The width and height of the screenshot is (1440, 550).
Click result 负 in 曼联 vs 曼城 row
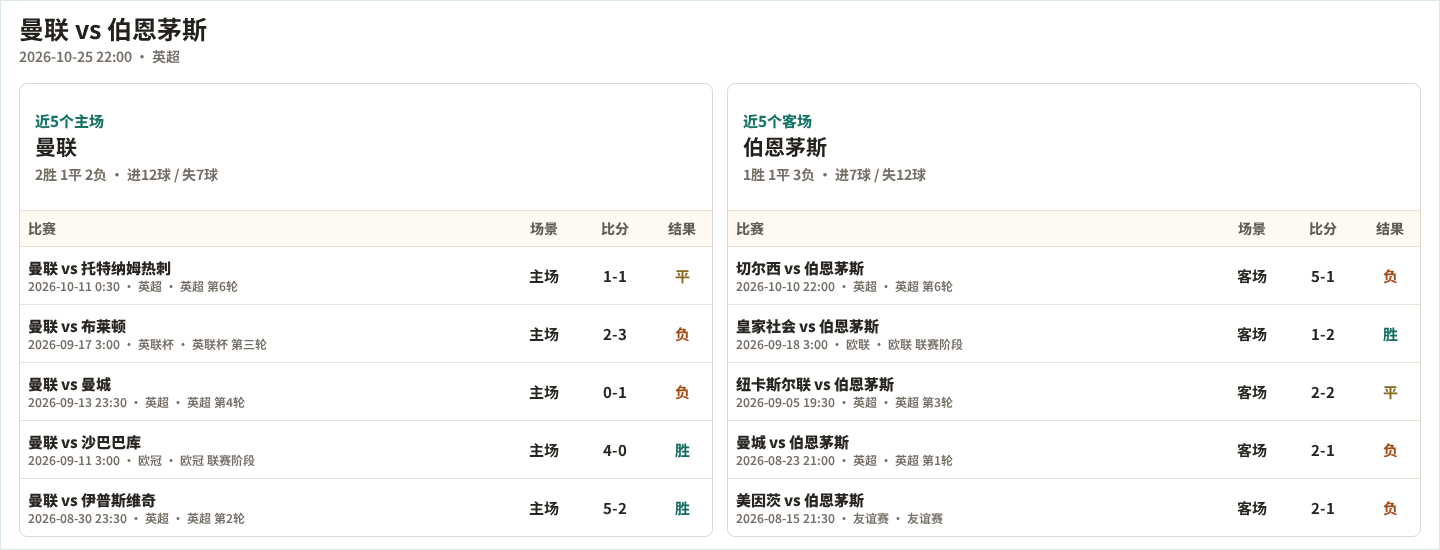click(682, 392)
